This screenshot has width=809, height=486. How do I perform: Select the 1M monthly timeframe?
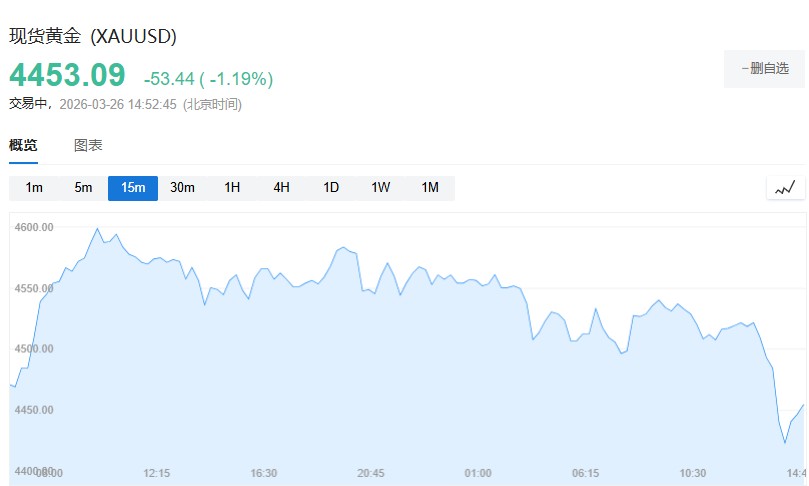click(x=430, y=188)
